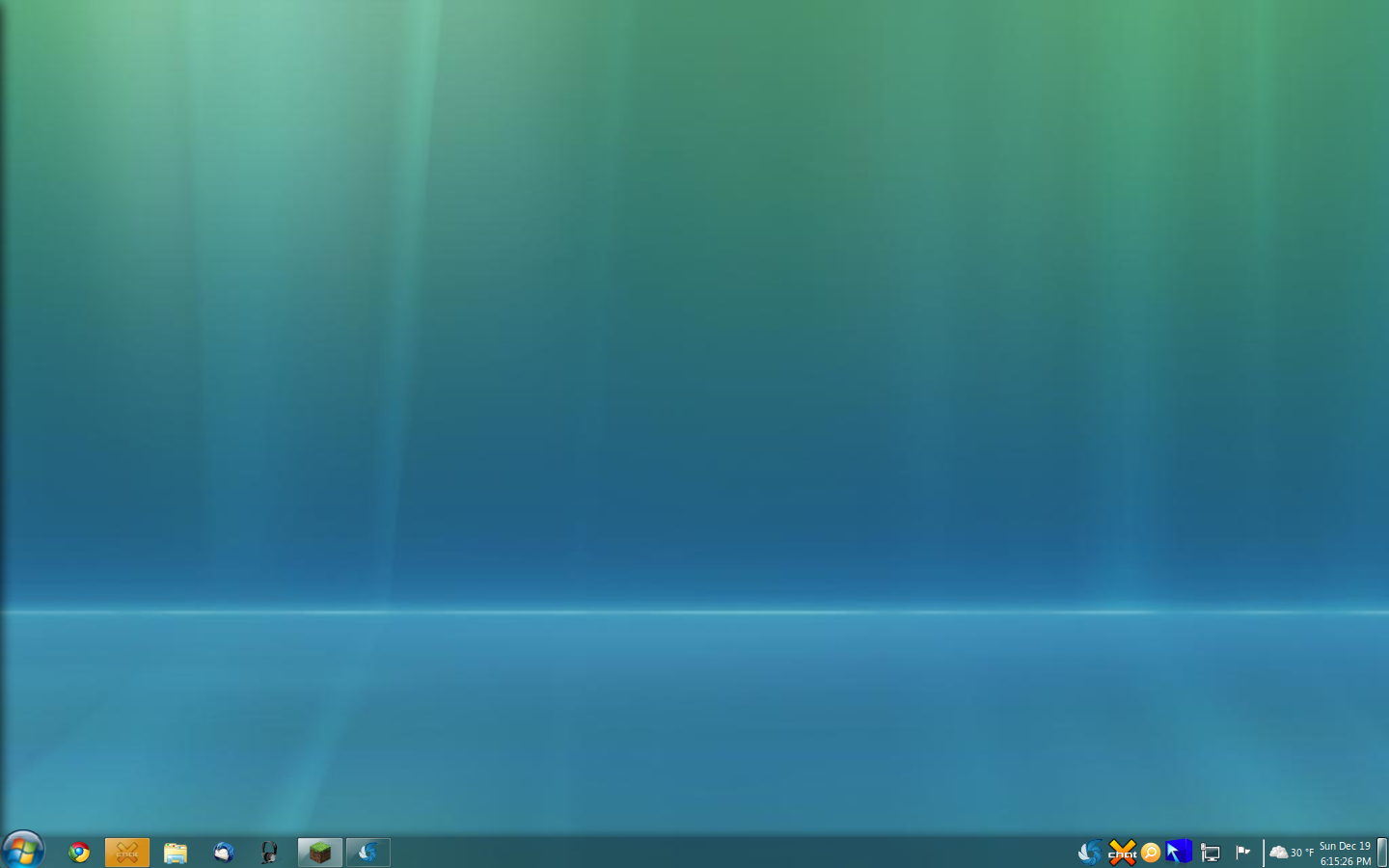This screenshot has height=868, width=1389.
Task: Click the cloud weather icon
Action: pos(1279,853)
